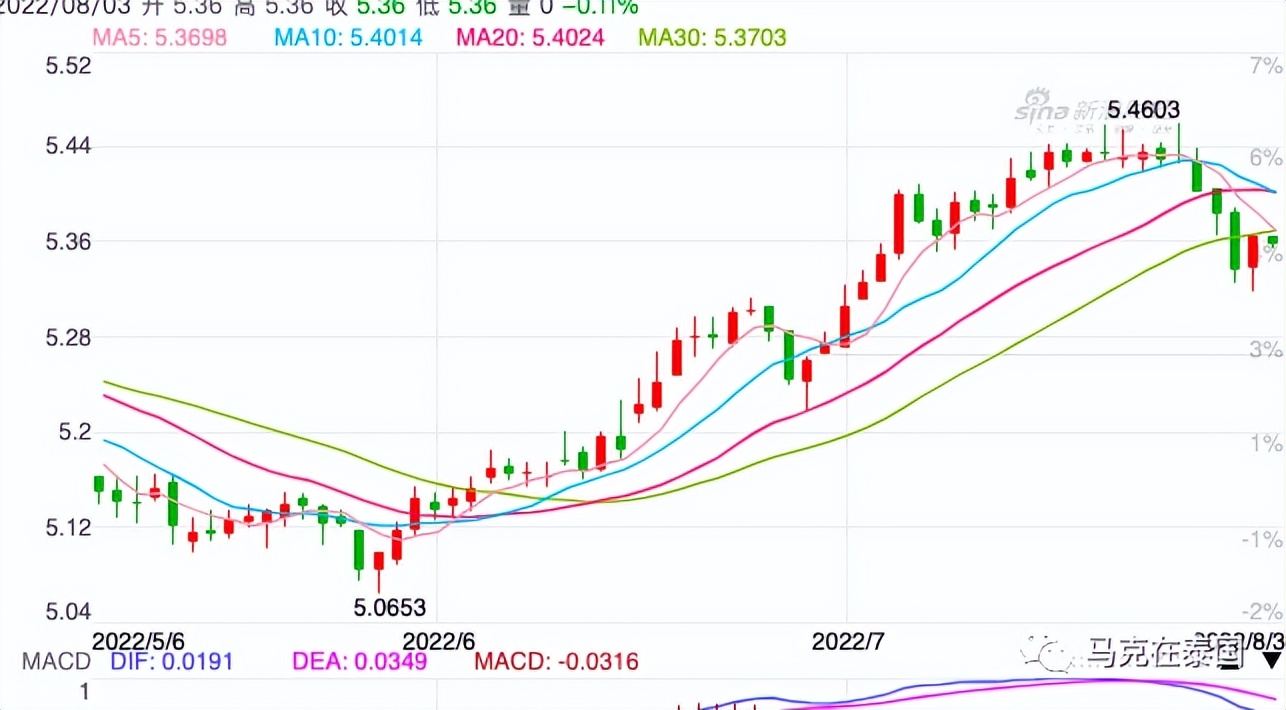This screenshot has width=1286, height=710.
Task: Click the 1 label on MACD axis
Action: pyautogui.click(x=85, y=691)
